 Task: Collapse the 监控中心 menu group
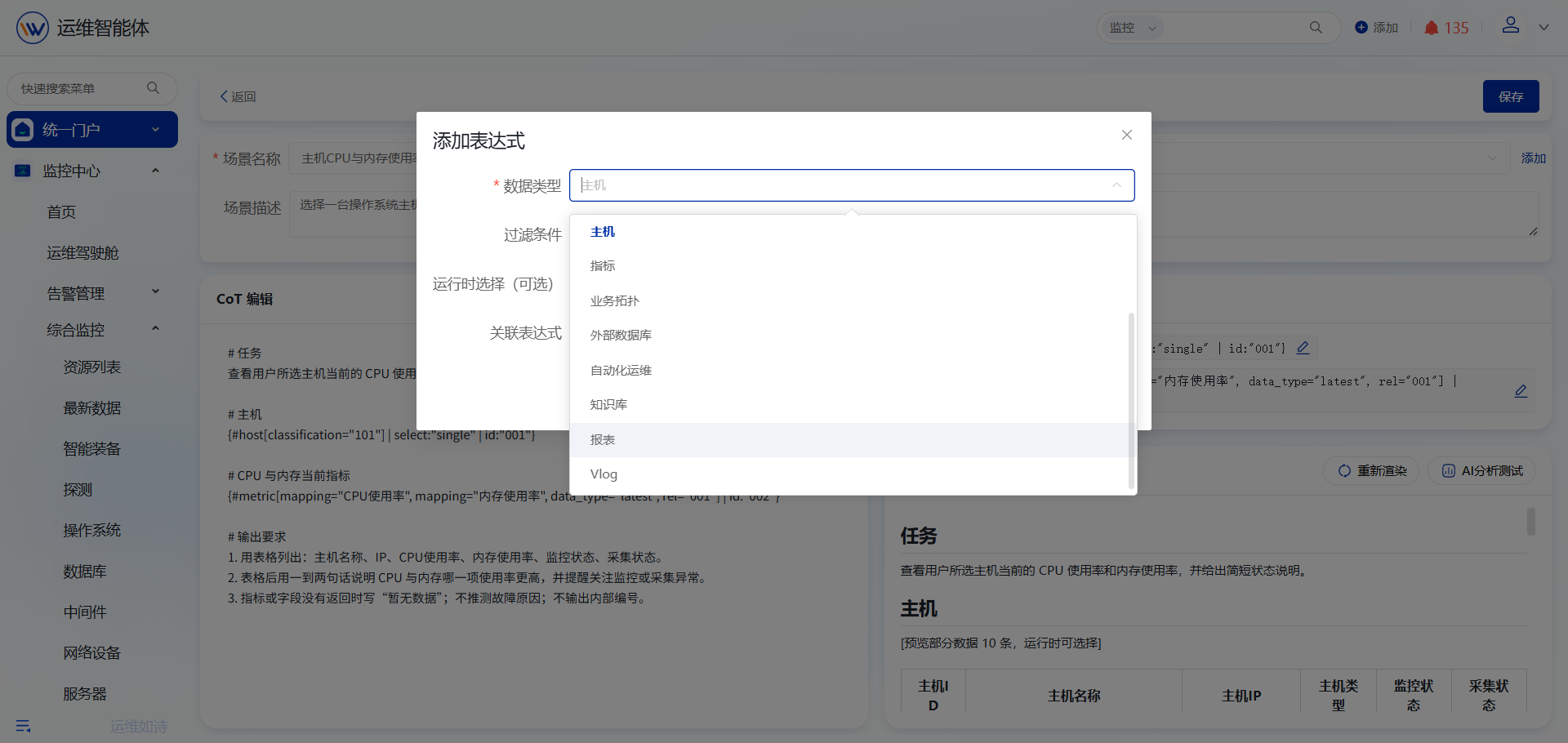coord(155,171)
